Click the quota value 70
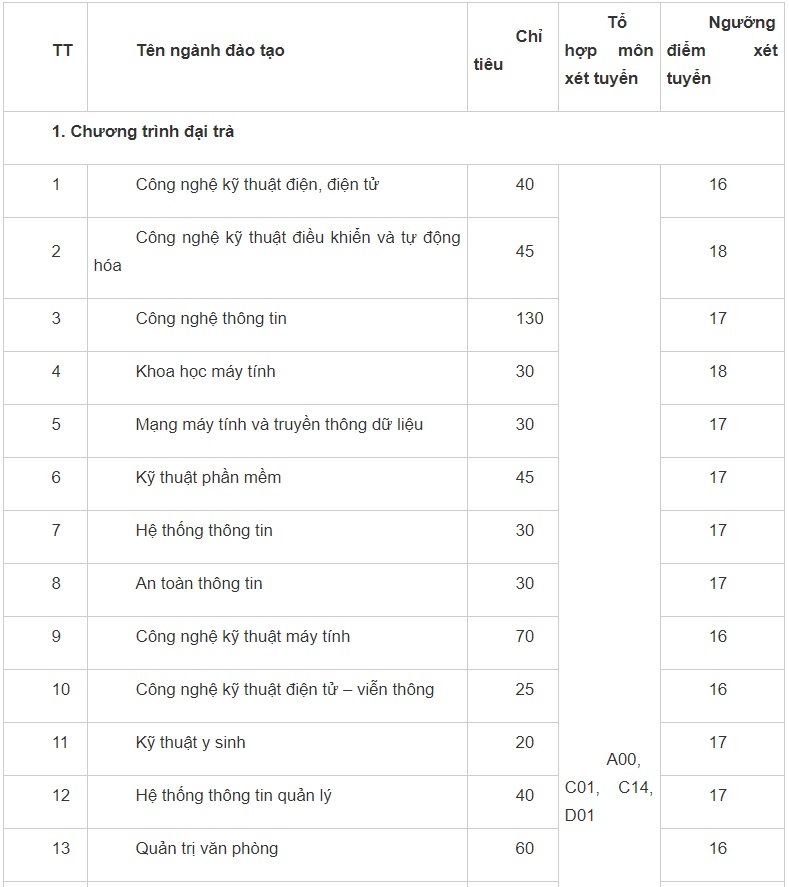Image resolution: width=789 pixels, height=887 pixels. coord(525,636)
